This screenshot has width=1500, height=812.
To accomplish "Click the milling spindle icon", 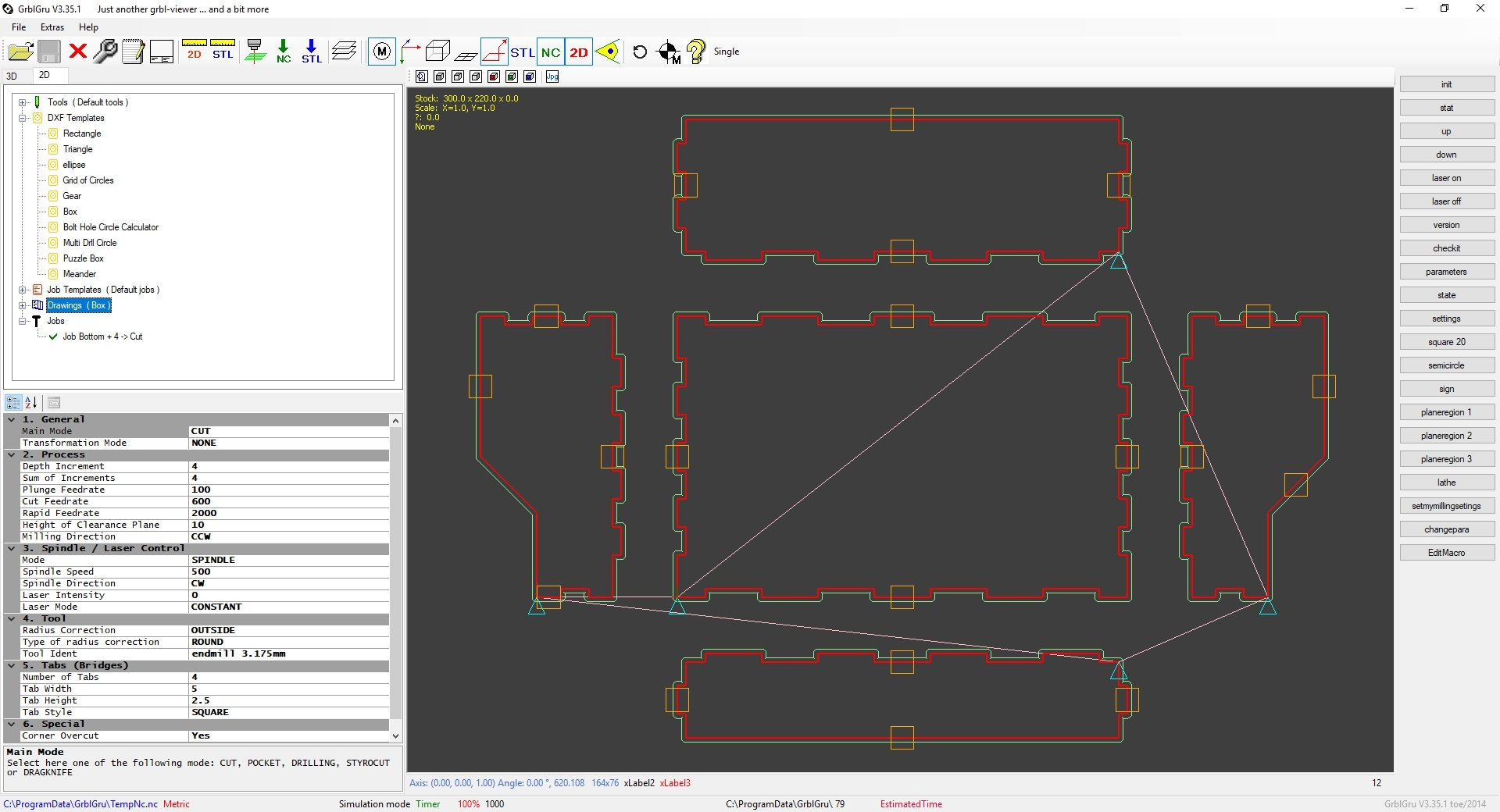I will pos(255,52).
